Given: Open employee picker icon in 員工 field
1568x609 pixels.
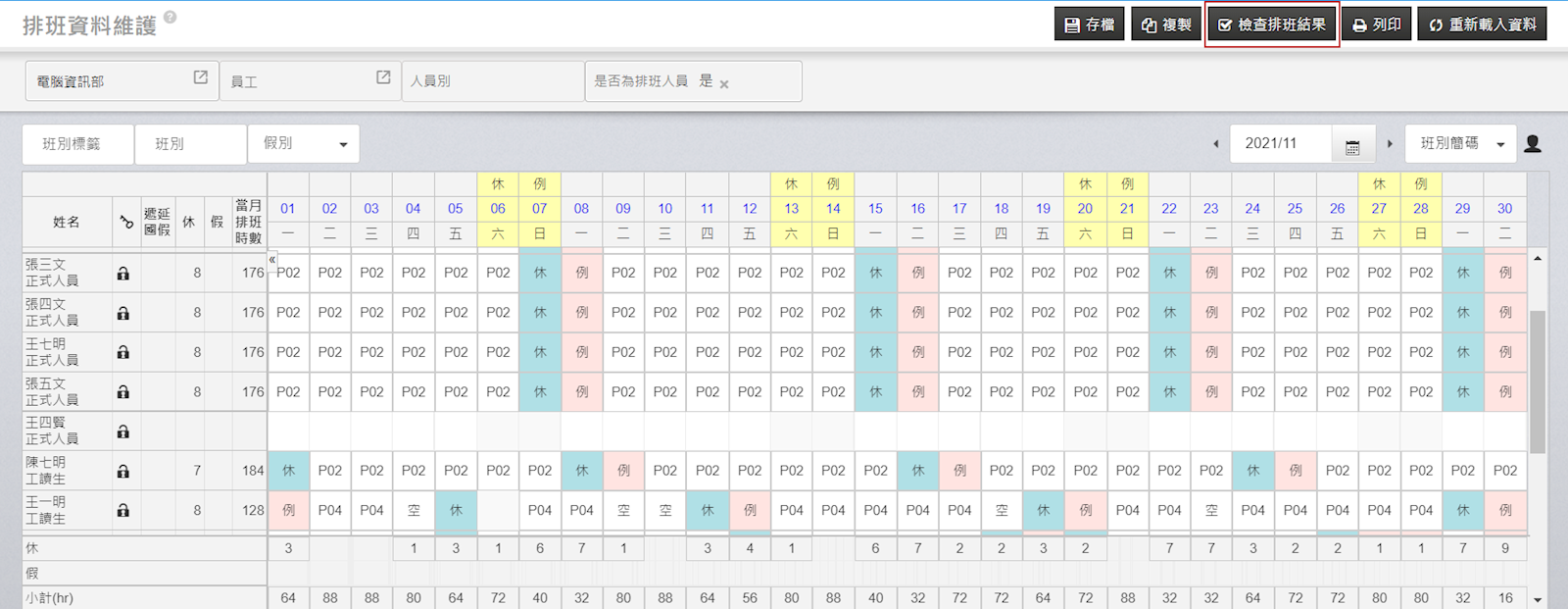Looking at the screenshot, I should (383, 77).
